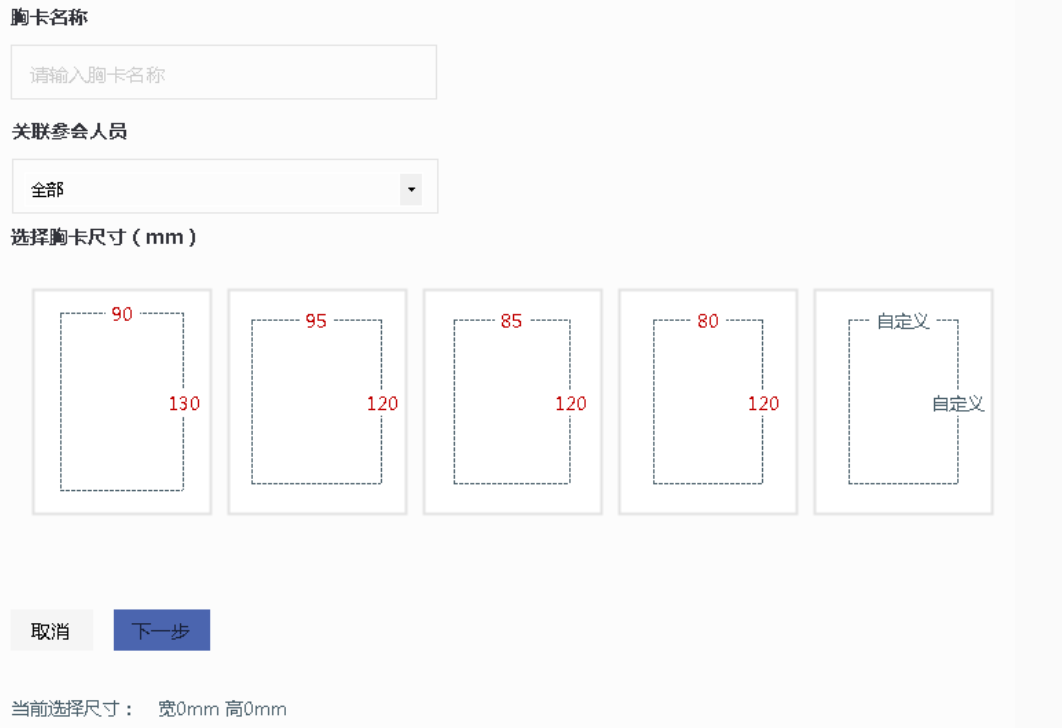Viewport: 1062px width, 728px height.
Task: Click the dropdown arrow beside 全部
Action: [410, 189]
